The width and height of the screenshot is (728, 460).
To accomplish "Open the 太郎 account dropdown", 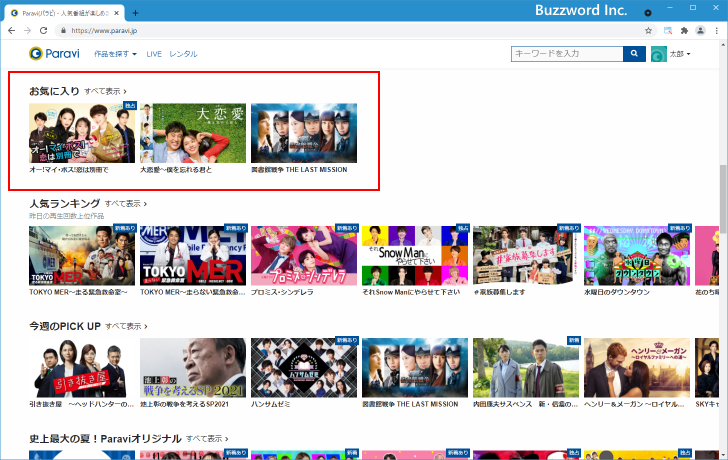I will click(x=680, y=54).
